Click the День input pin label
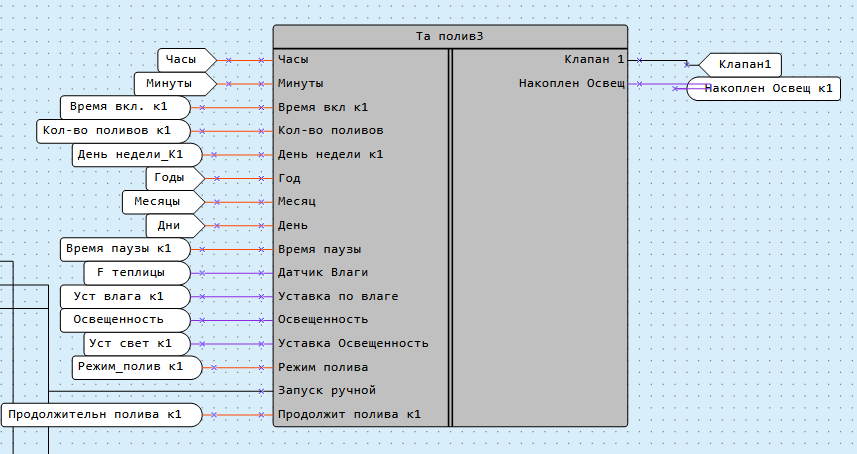Image resolution: width=857 pixels, height=454 pixels. click(x=293, y=226)
